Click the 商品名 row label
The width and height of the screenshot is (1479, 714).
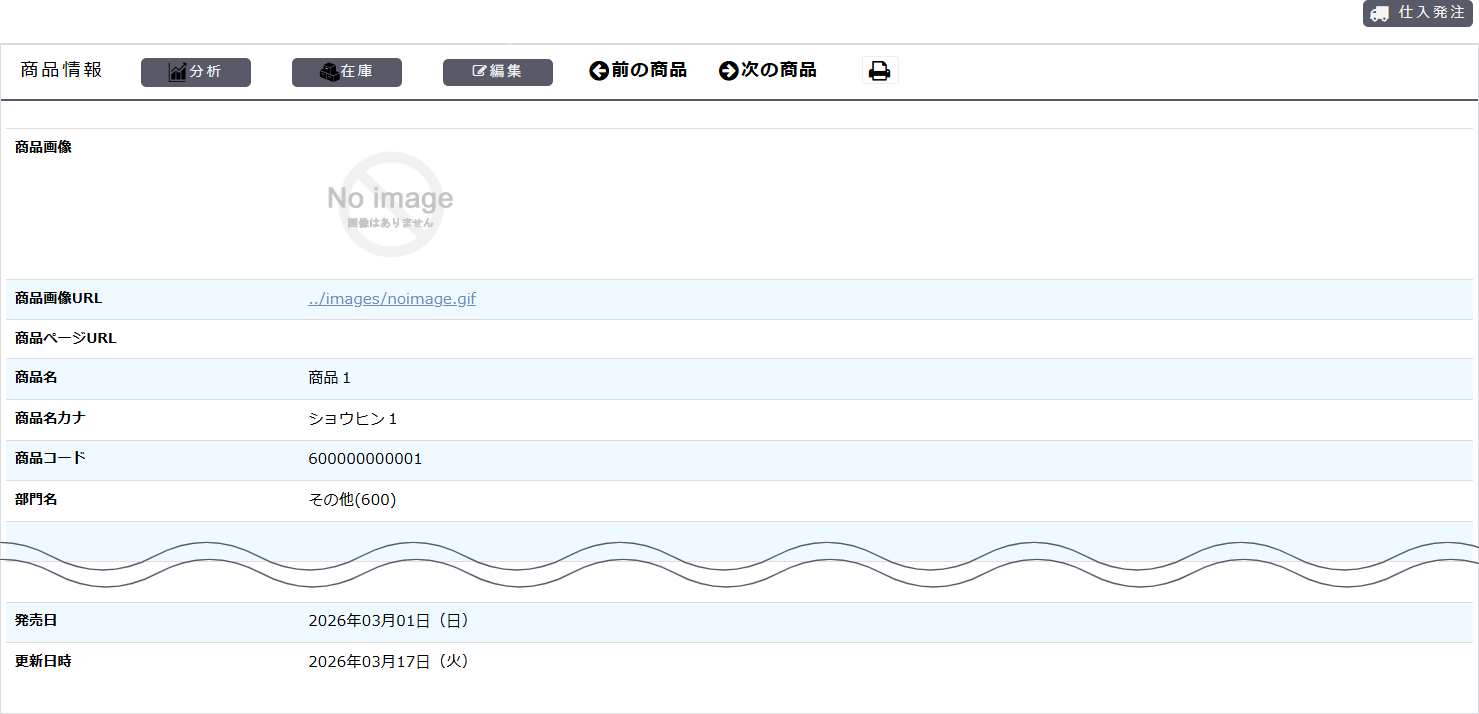point(36,377)
